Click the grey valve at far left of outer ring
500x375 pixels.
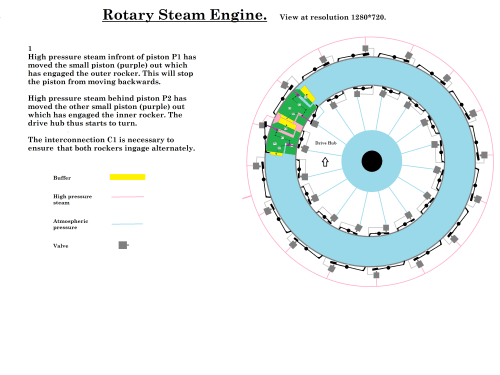coord(256,166)
